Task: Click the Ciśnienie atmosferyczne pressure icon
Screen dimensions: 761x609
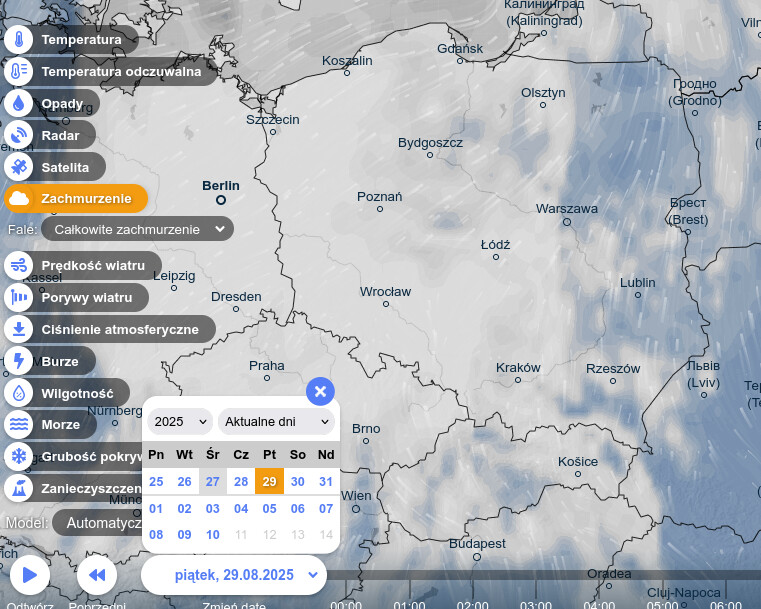Action: 19,329
